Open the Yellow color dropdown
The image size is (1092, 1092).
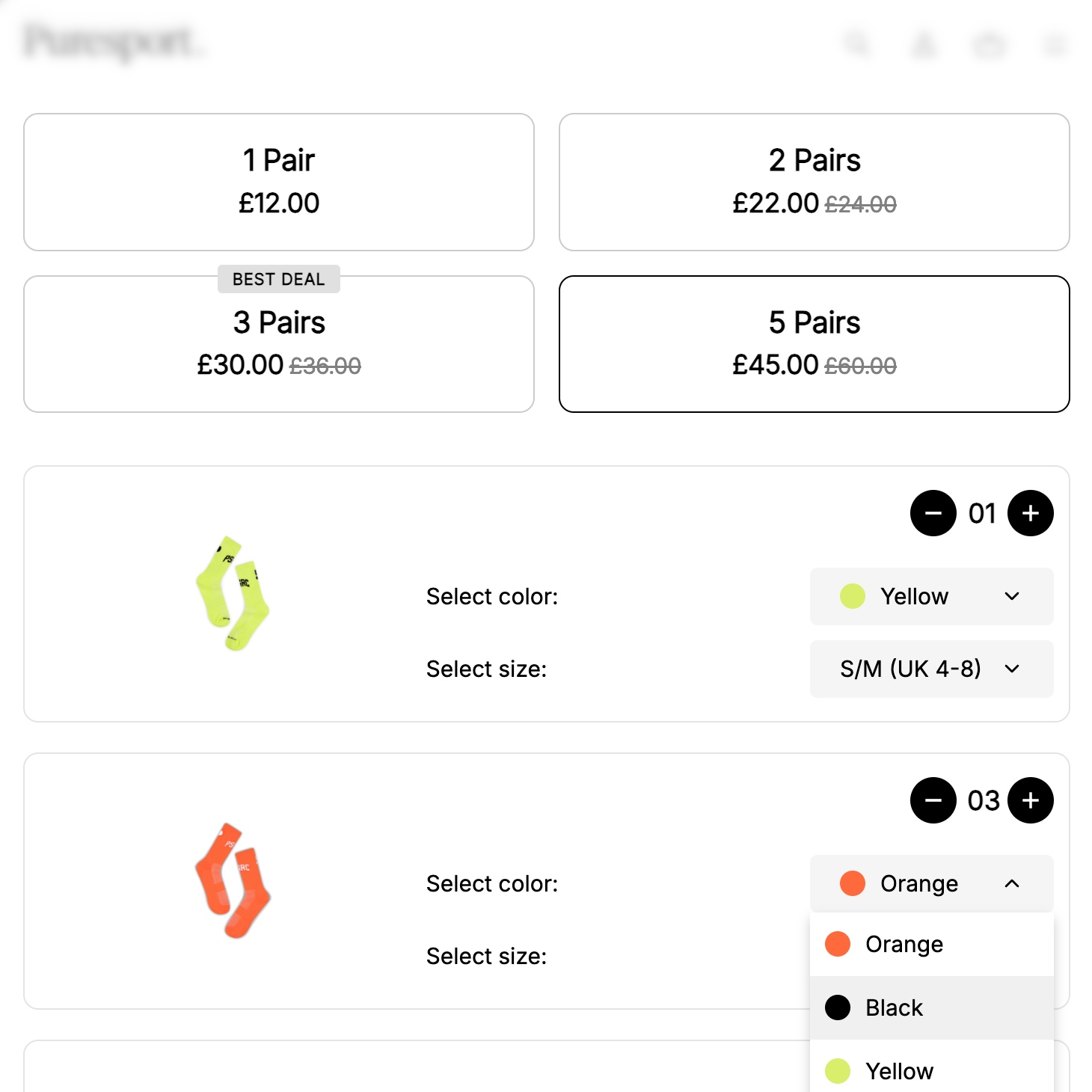[931, 596]
